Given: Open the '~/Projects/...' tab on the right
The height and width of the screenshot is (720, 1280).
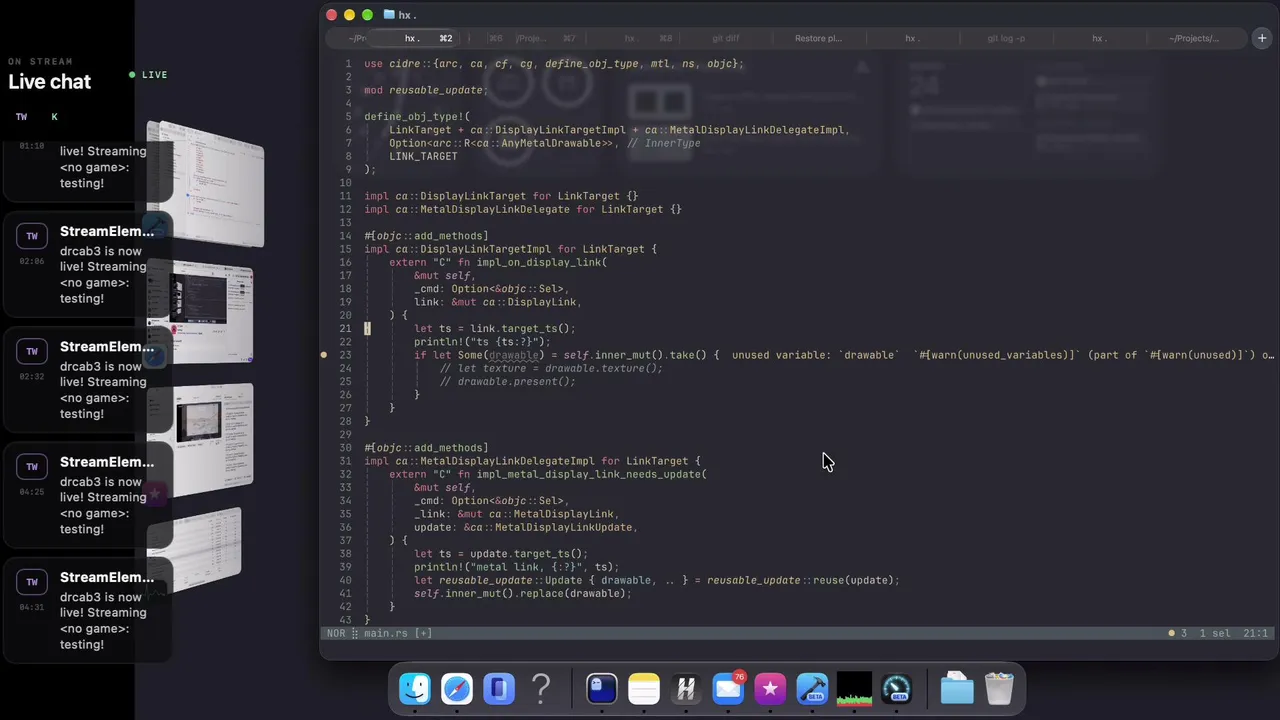Looking at the screenshot, I should click(1194, 38).
